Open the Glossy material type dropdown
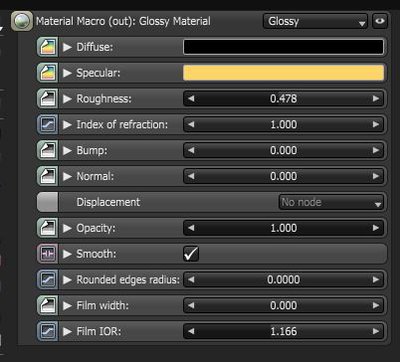Viewport: 400px width, 362px height. pyautogui.click(x=315, y=21)
